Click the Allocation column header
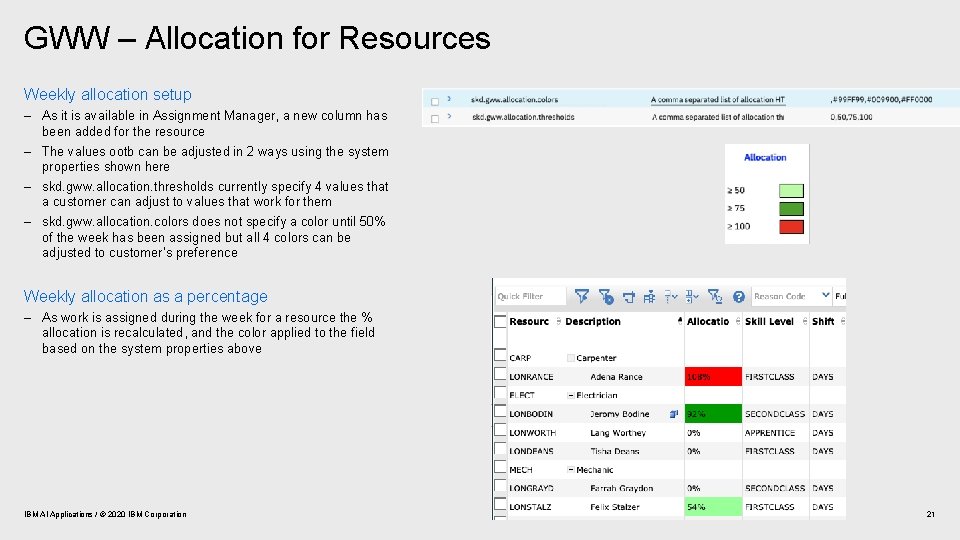The width and height of the screenshot is (960, 540). pyautogui.click(x=708, y=321)
